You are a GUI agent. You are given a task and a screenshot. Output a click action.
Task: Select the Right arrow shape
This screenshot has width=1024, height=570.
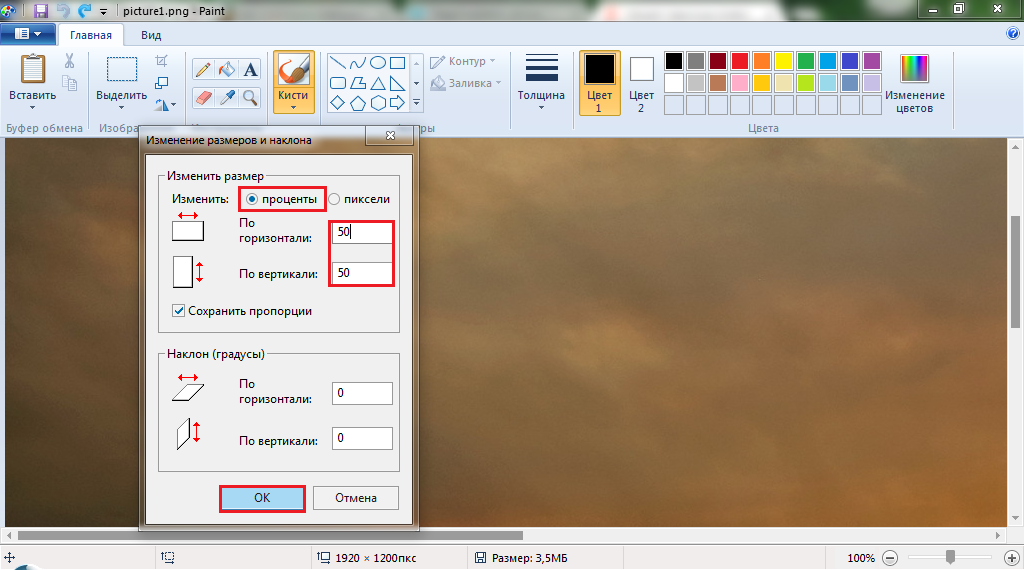click(x=397, y=103)
